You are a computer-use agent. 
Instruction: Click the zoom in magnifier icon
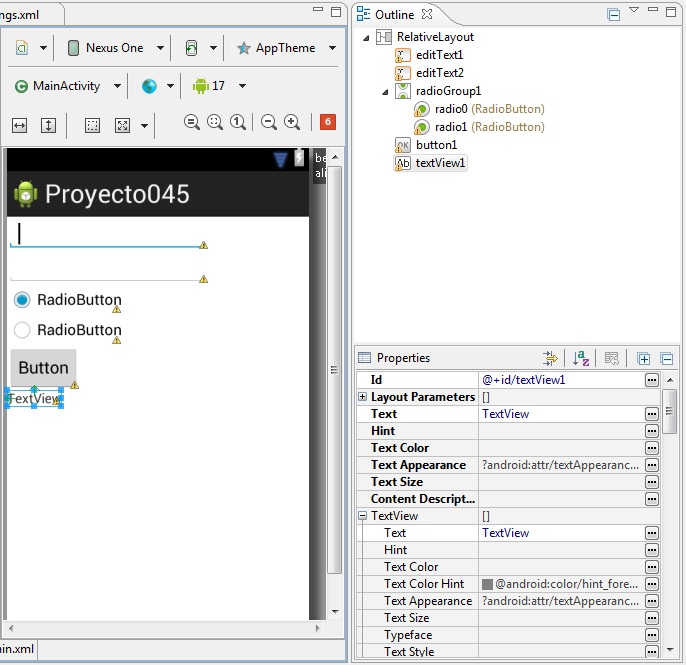(x=292, y=122)
